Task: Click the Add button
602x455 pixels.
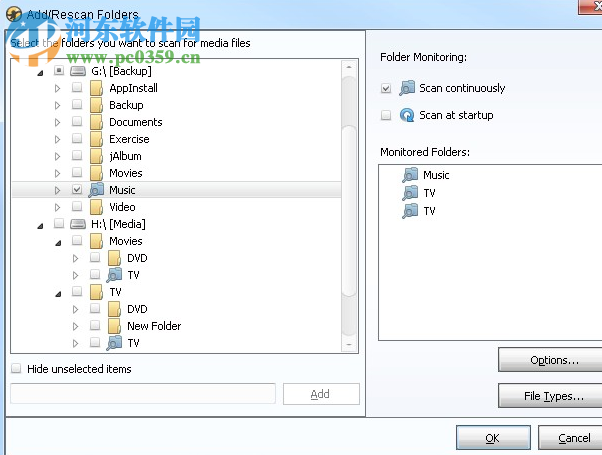Action: tap(321, 394)
